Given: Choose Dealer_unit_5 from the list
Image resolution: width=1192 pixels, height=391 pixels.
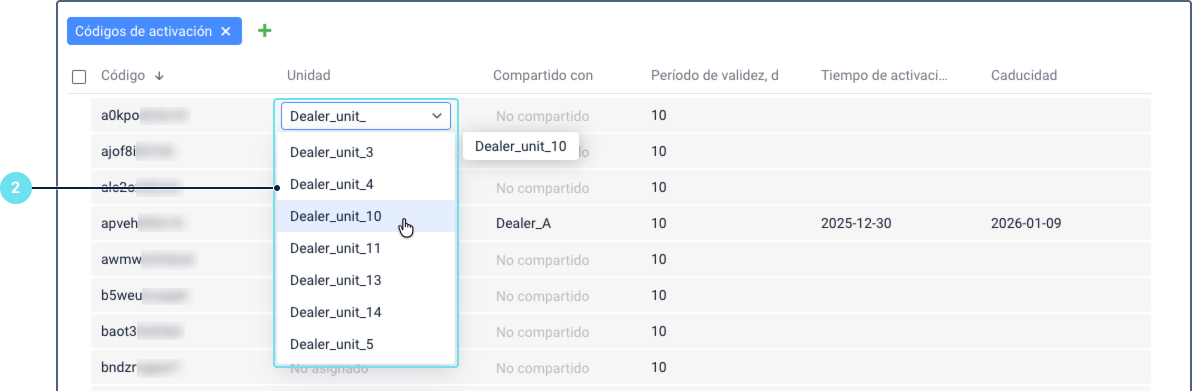Looking at the screenshot, I should tap(366, 344).
